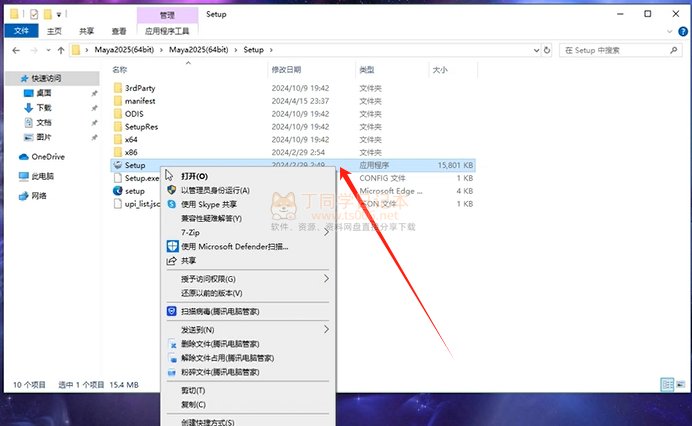692x426 pixels.
Task: Click quick access toolbar properties icon
Action: tap(34, 15)
